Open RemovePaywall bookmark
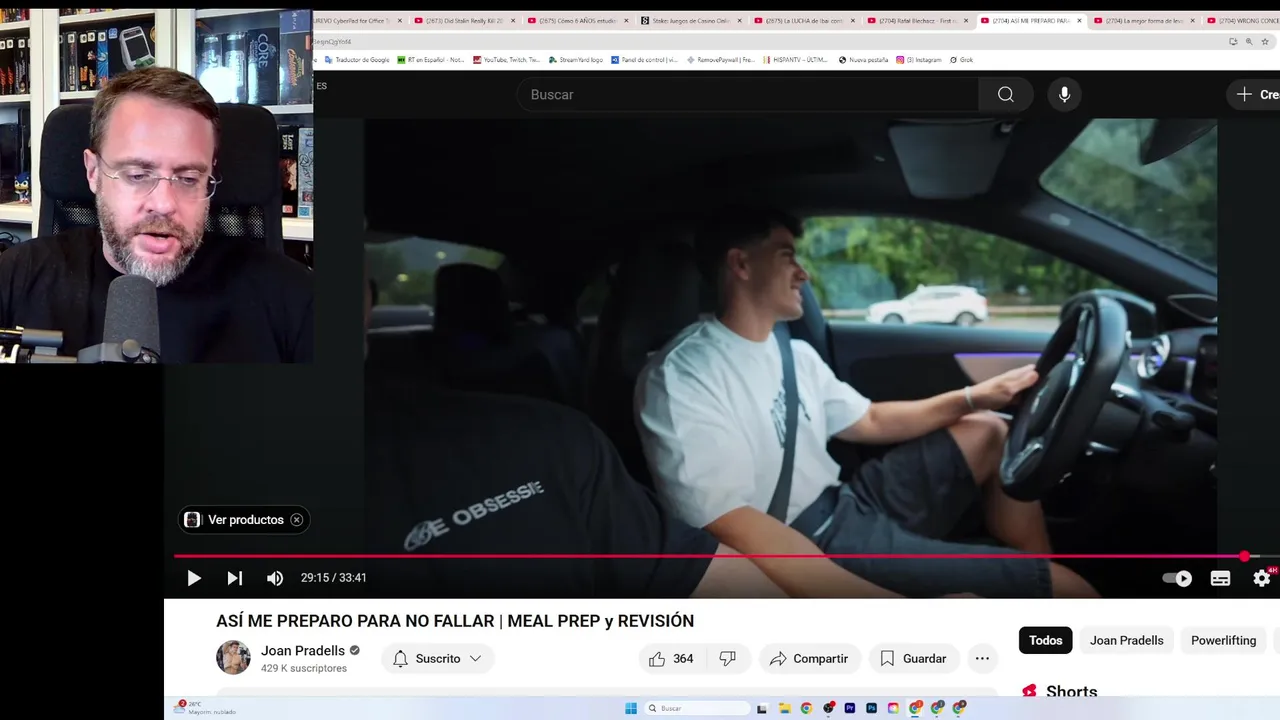Viewport: 1280px width, 720px height. click(720, 60)
